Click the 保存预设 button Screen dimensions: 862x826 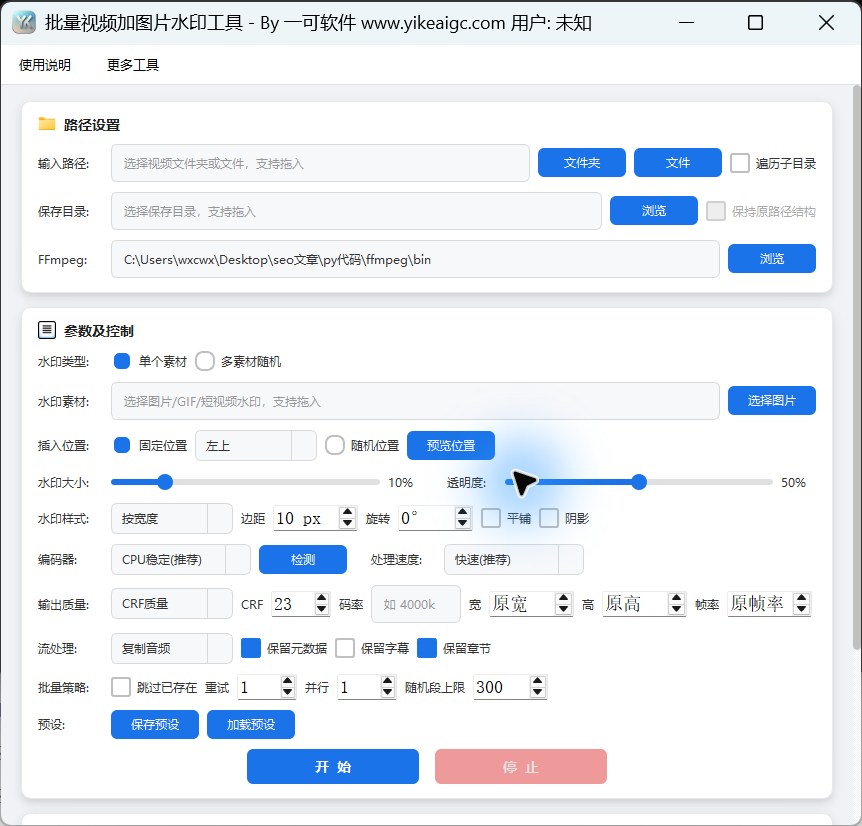[x=155, y=724]
